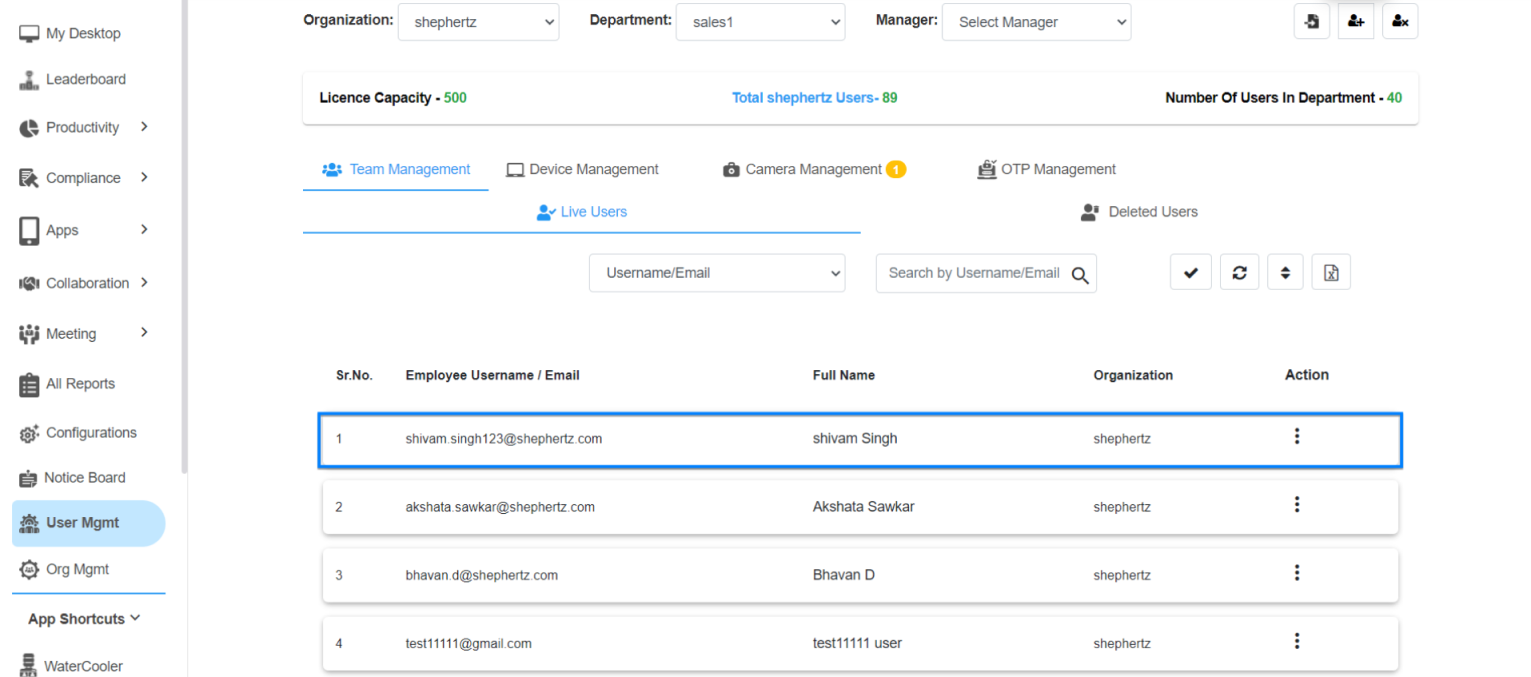Open action menu for shivam Singh
Screen dimensions: 1531x677
1297,436
